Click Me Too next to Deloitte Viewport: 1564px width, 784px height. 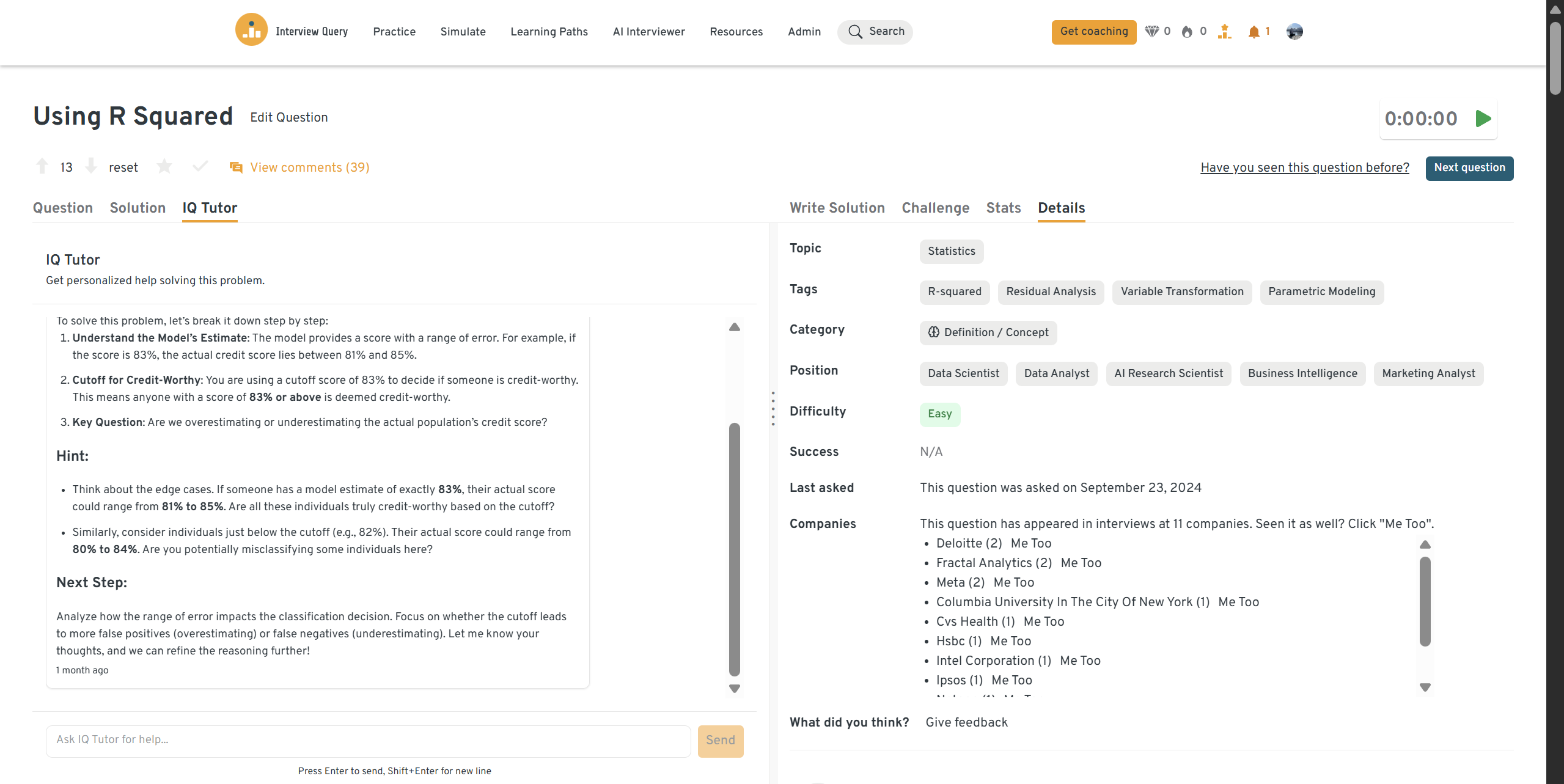1031,543
